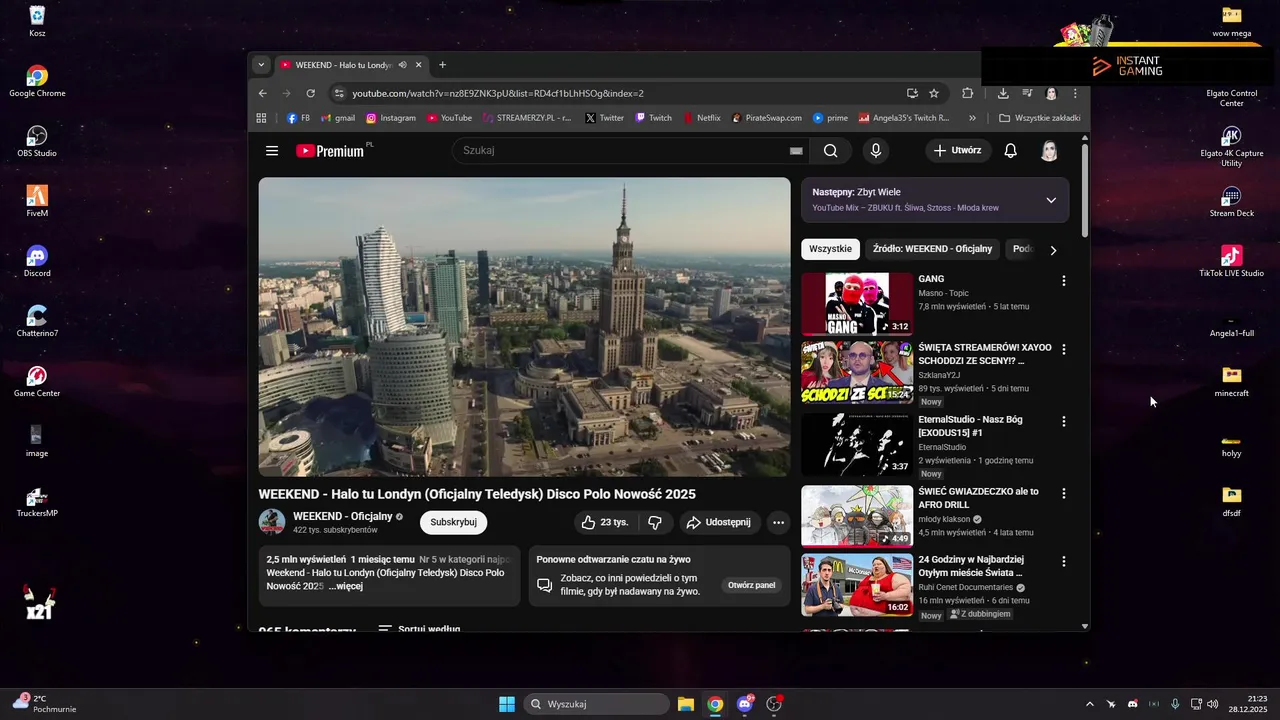Screen dimensions: 1280x720
Task: Bookmark this page with star icon
Action: (934, 93)
